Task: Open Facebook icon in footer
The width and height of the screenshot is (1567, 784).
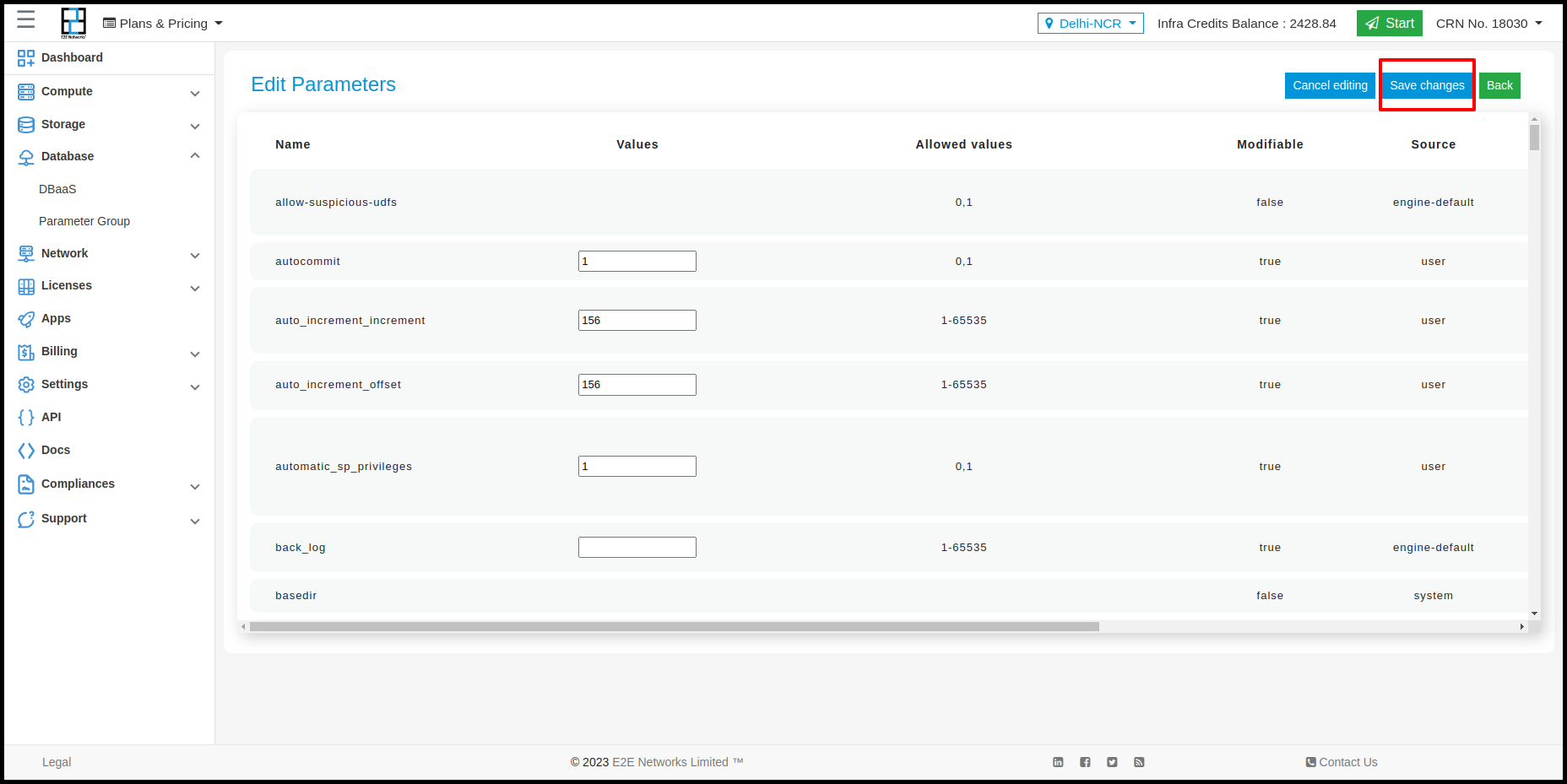Action: pyautogui.click(x=1085, y=762)
